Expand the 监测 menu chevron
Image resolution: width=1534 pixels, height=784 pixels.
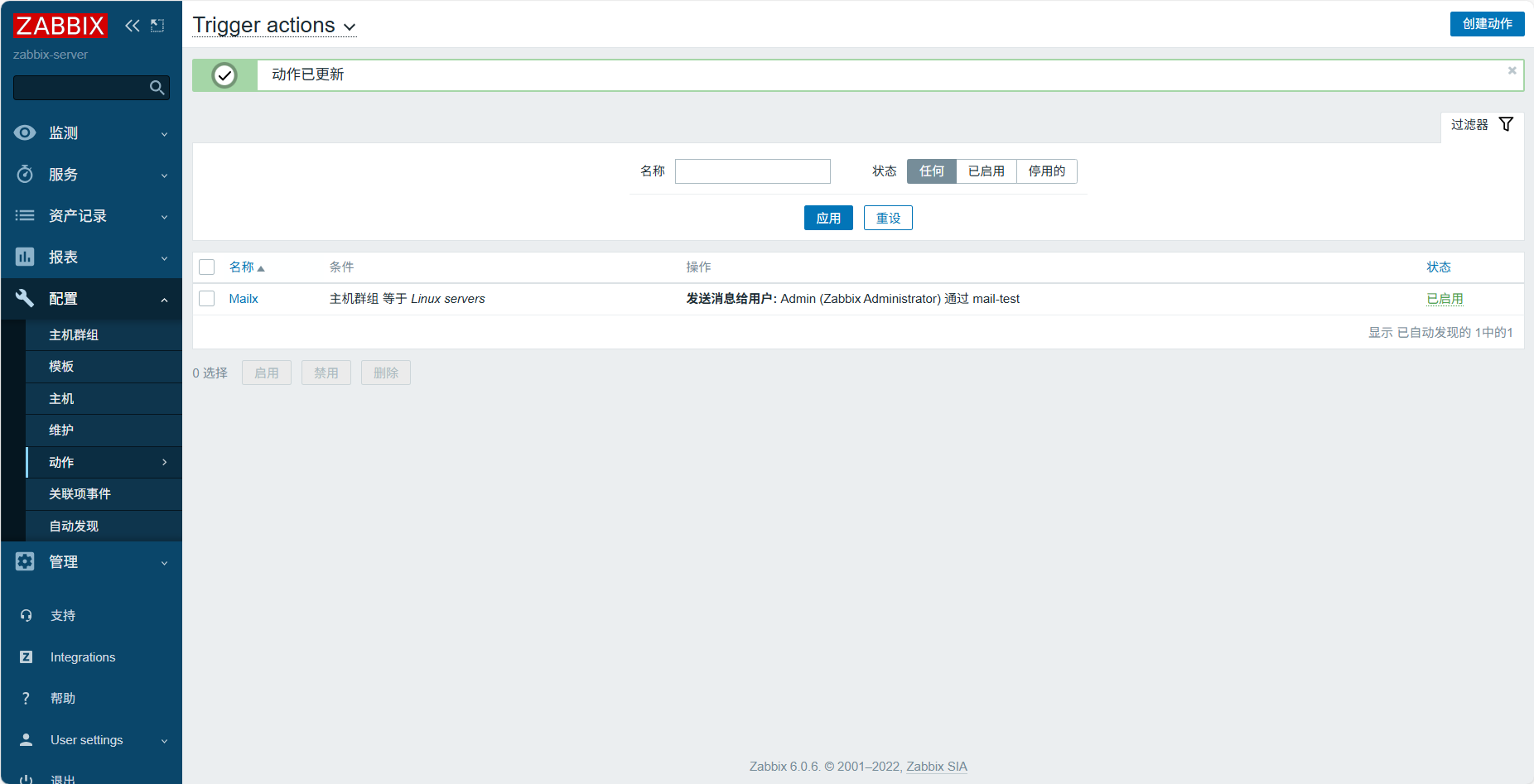tap(164, 133)
